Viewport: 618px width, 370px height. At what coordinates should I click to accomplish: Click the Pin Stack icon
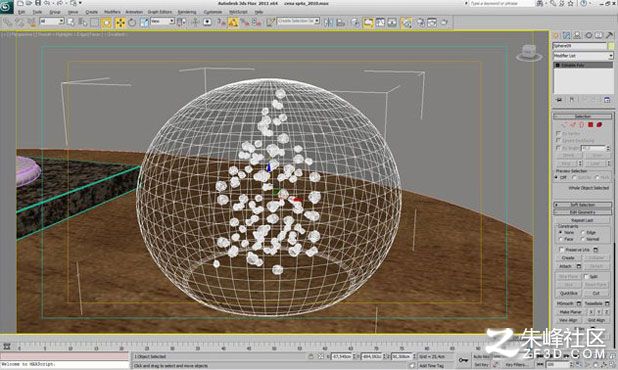click(x=559, y=100)
